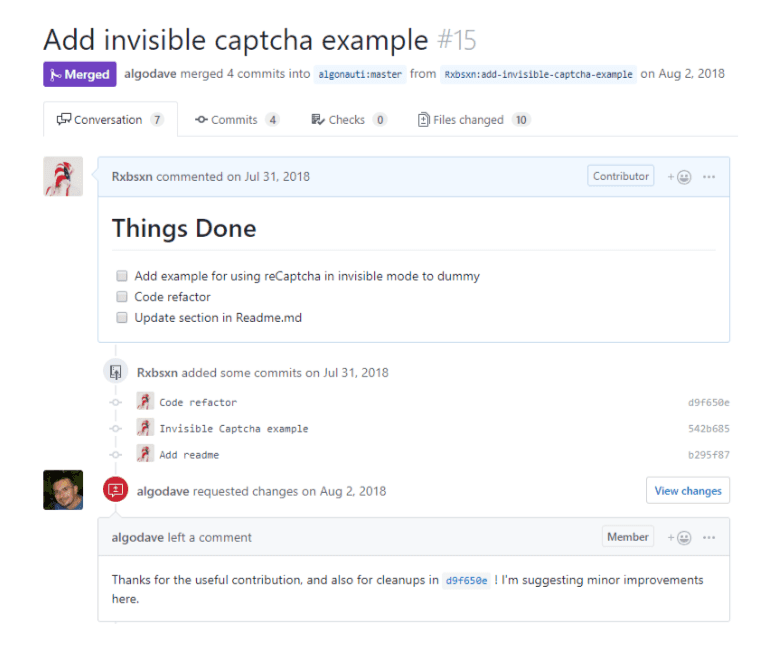The image size is (775, 654).
Task: Click small avatar beside Code refactor commit
Action: click(145, 402)
